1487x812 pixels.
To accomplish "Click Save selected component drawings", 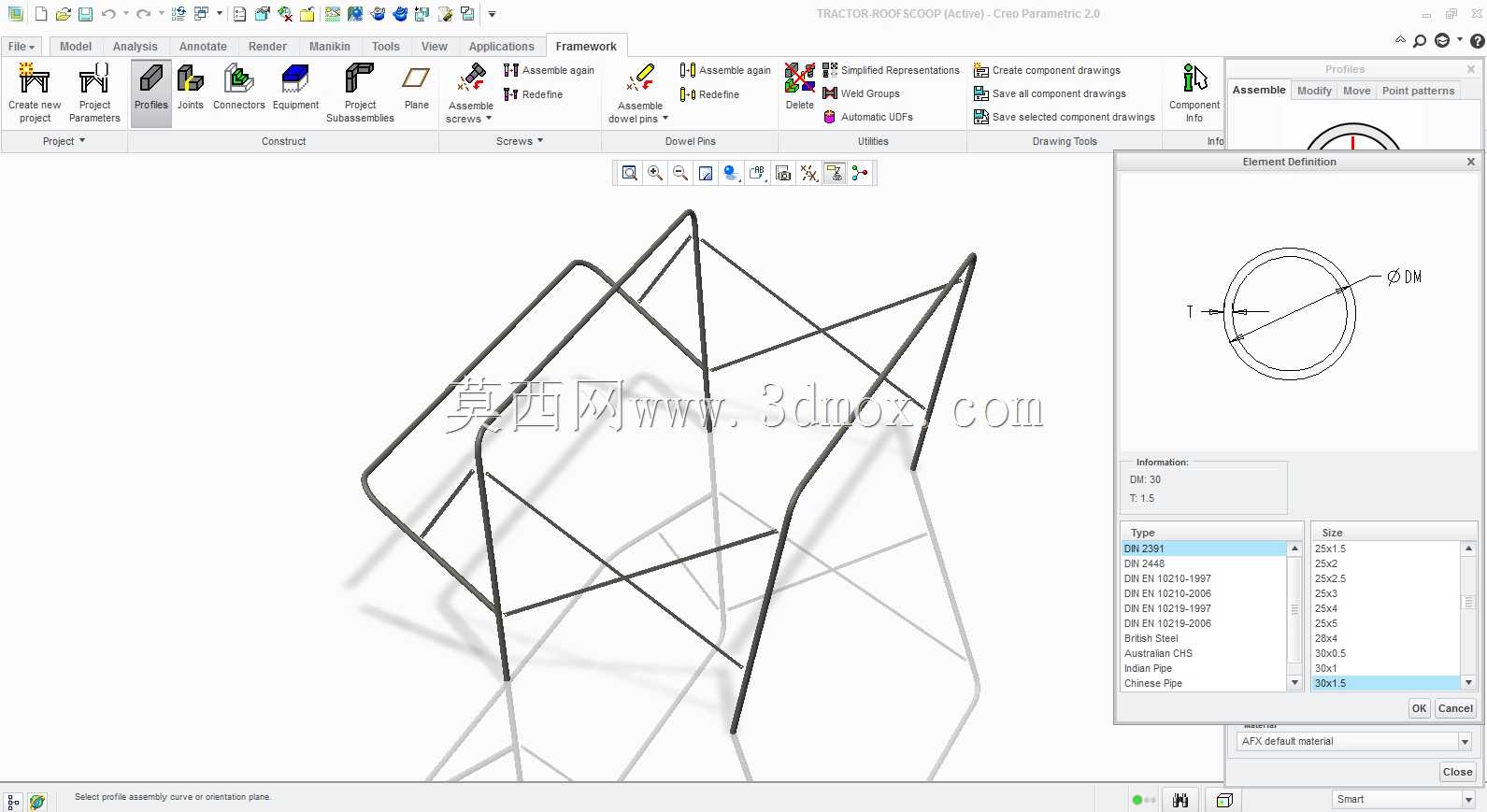I will pos(1064,117).
